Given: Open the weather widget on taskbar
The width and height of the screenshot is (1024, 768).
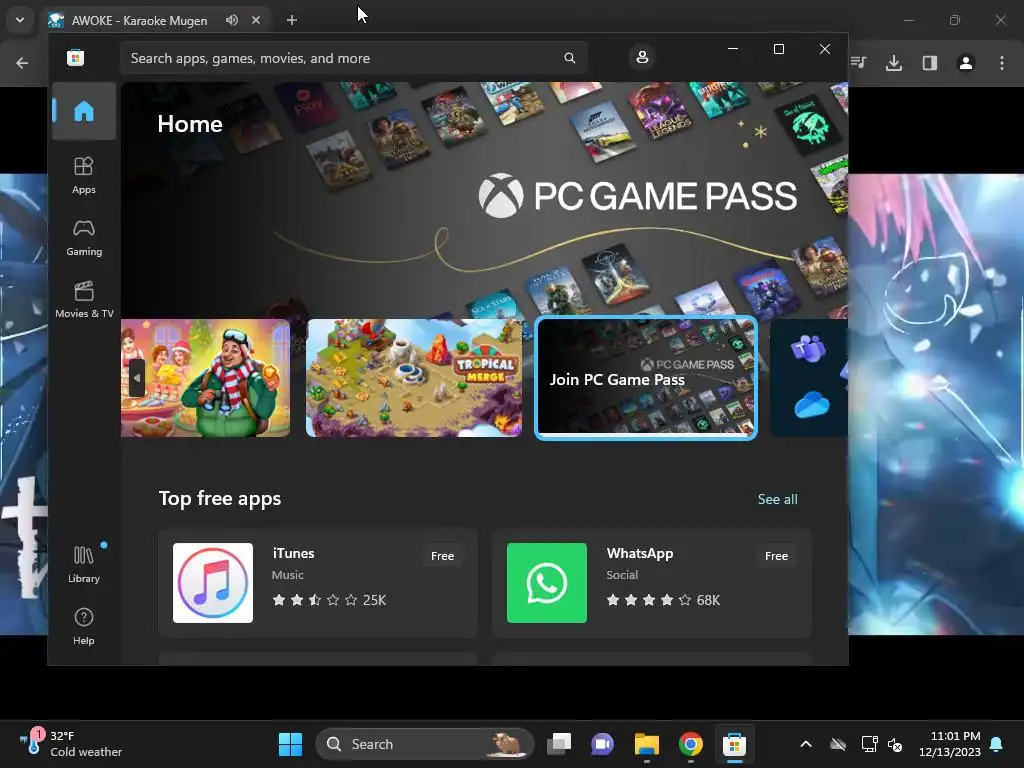Looking at the screenshot, I should [71, 744].
